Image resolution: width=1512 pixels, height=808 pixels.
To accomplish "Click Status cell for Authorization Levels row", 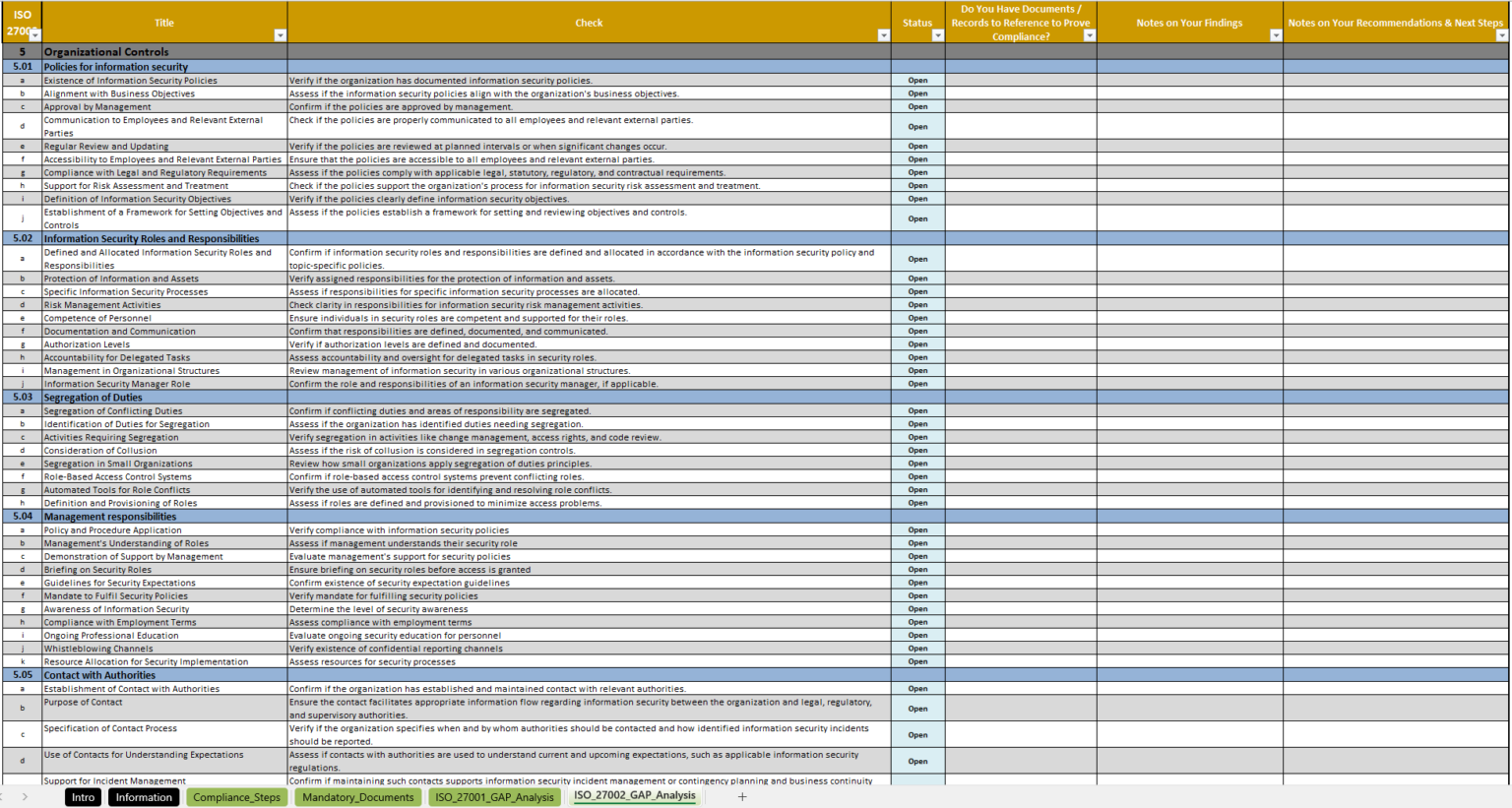I will (x=917, y=344).
